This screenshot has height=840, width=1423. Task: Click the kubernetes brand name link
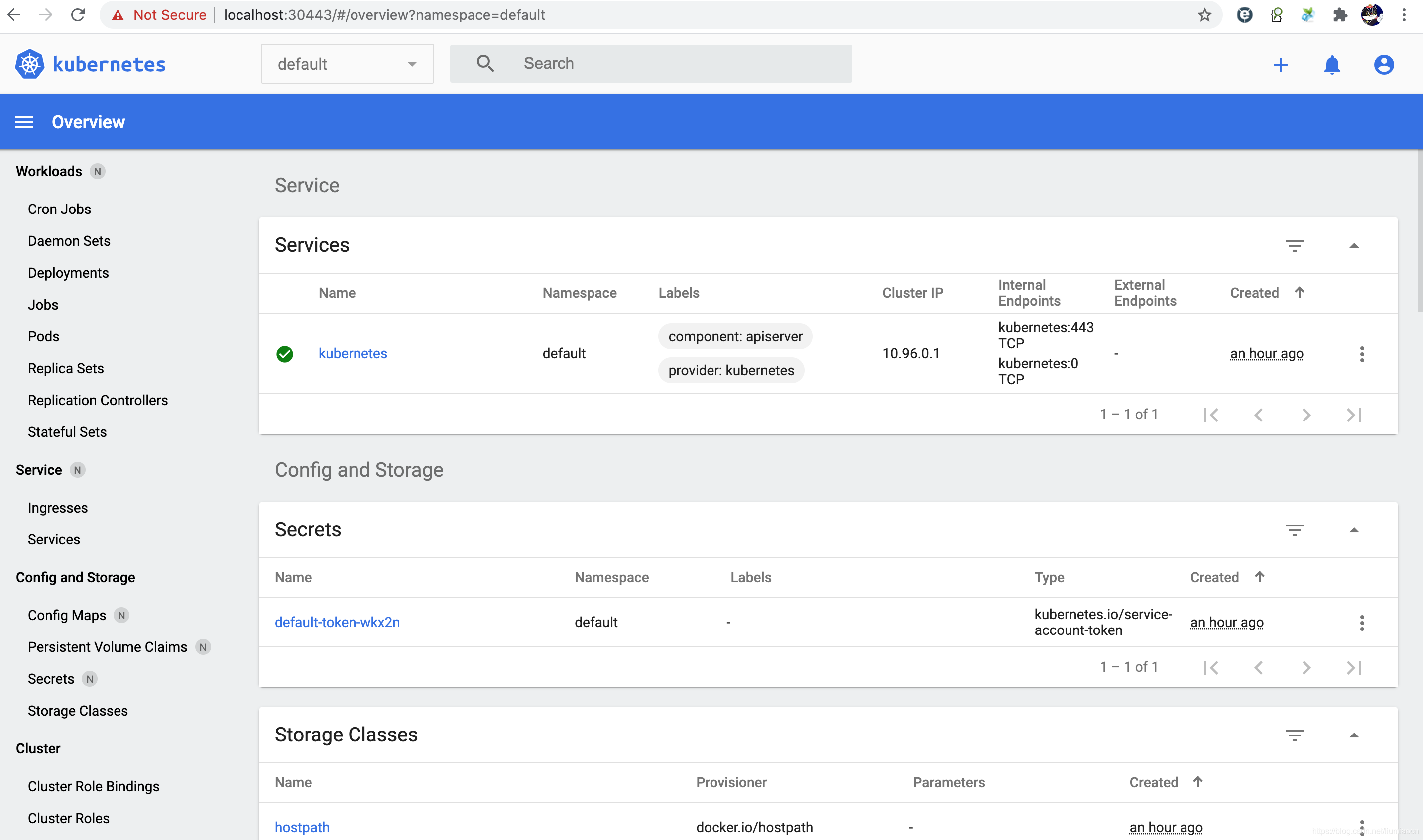[109, 64]
